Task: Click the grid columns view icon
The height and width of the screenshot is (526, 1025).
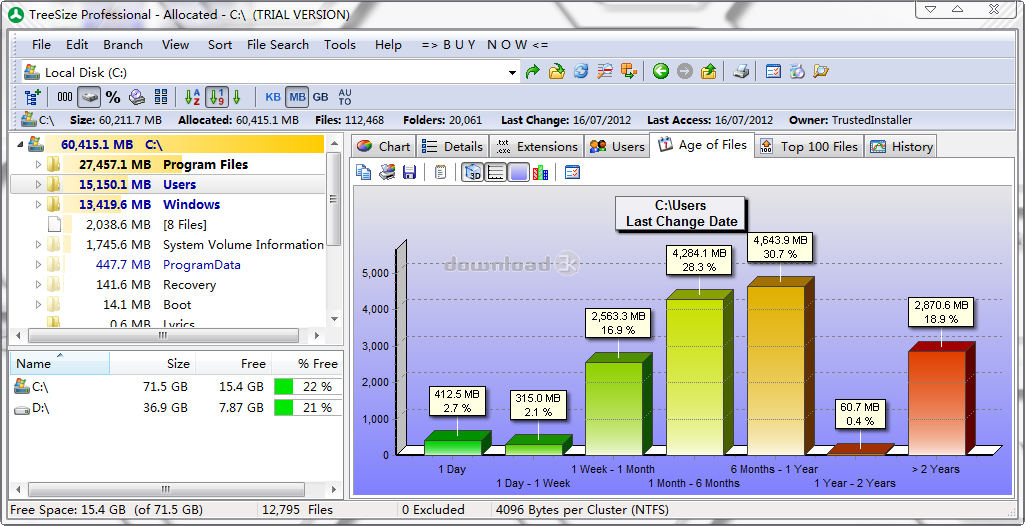Action: (x=161, y=97)
